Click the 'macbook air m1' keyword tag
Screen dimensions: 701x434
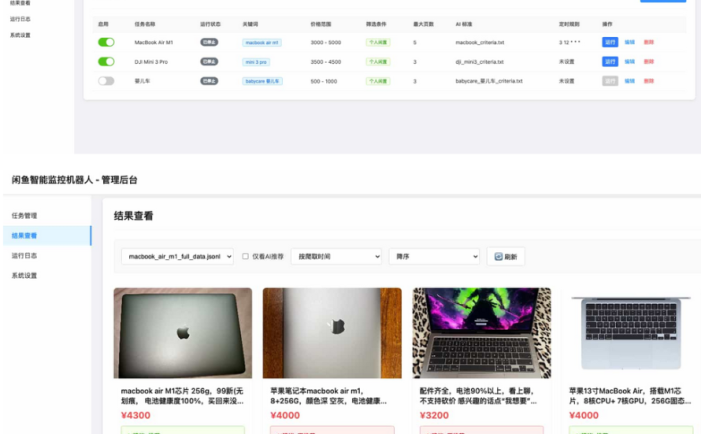262,42
